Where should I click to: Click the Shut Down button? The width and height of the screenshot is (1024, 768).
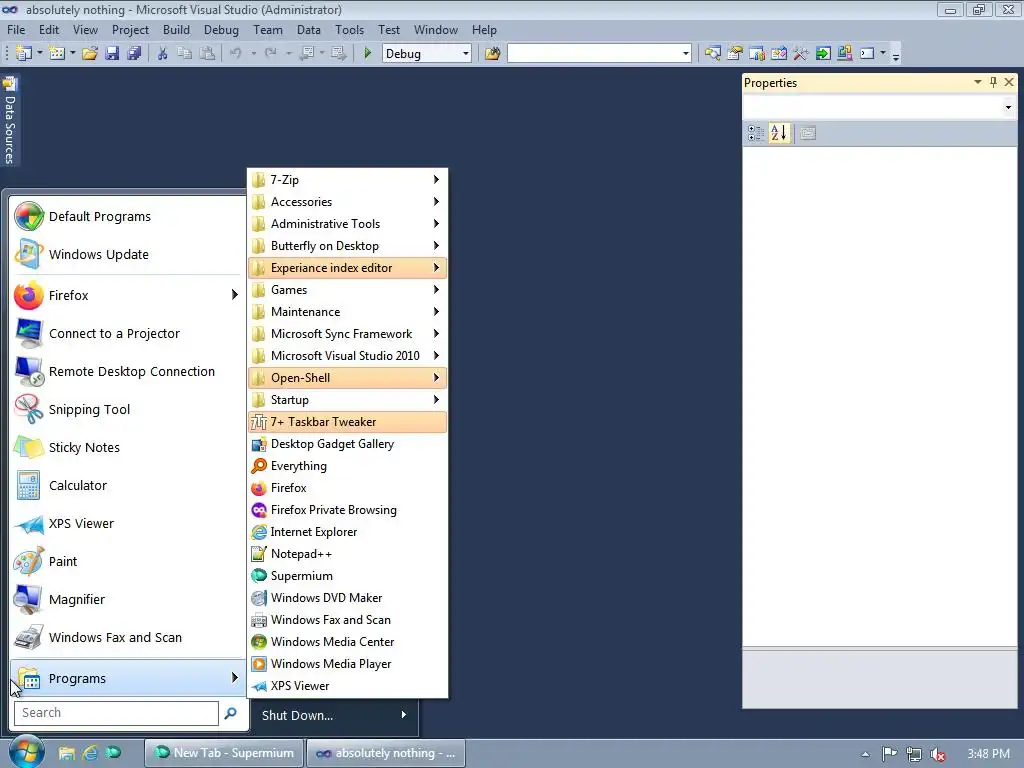pyautogui.click(x=298, y=715)
